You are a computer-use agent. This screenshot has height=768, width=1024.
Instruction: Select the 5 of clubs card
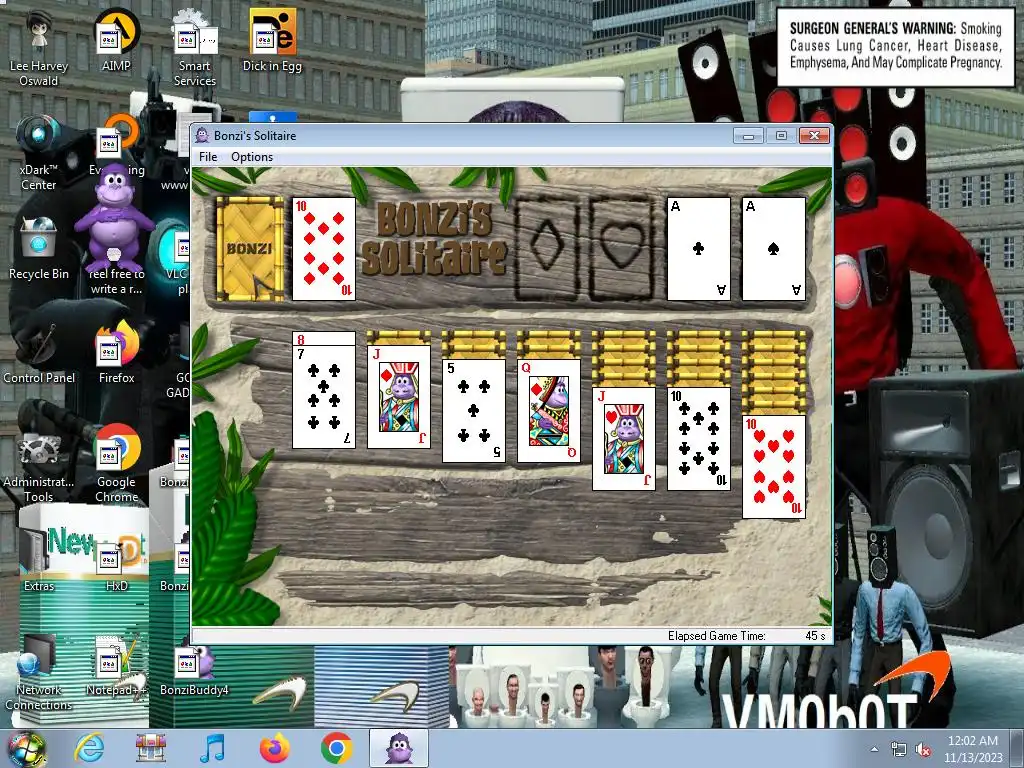[473, 411]
